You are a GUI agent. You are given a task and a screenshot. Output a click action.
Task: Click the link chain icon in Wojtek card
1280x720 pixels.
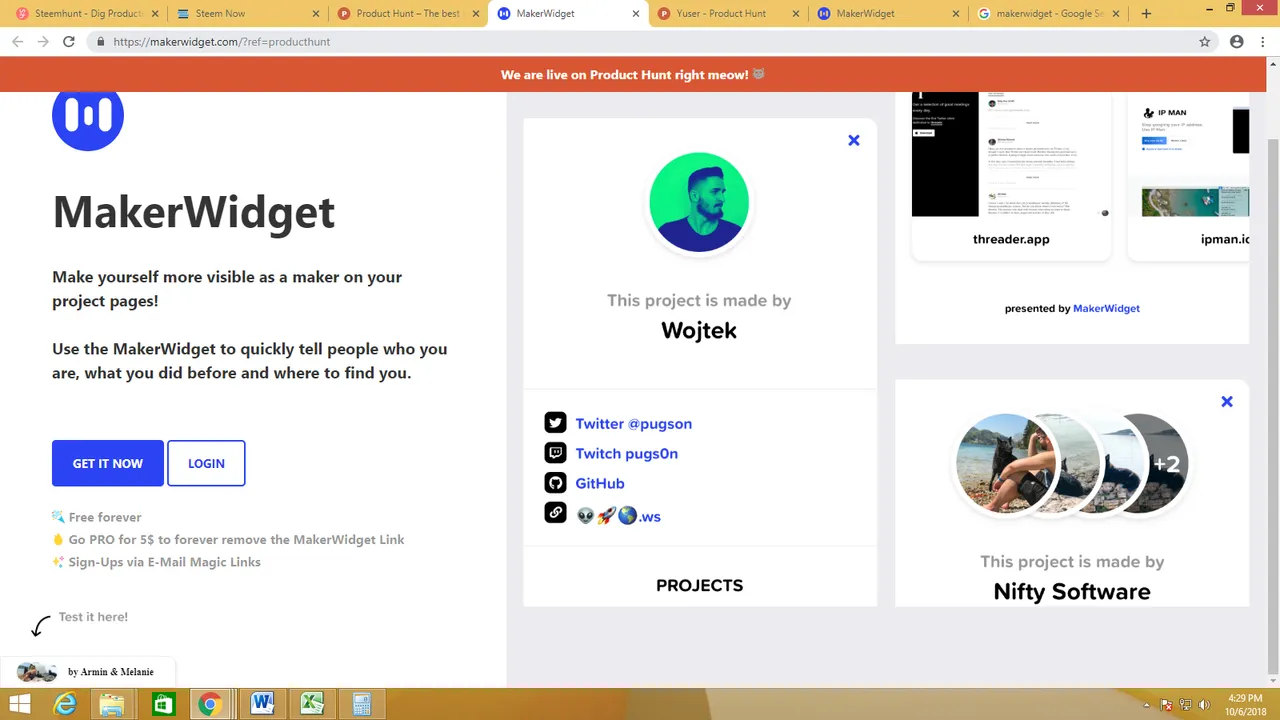tap(555, 513)
